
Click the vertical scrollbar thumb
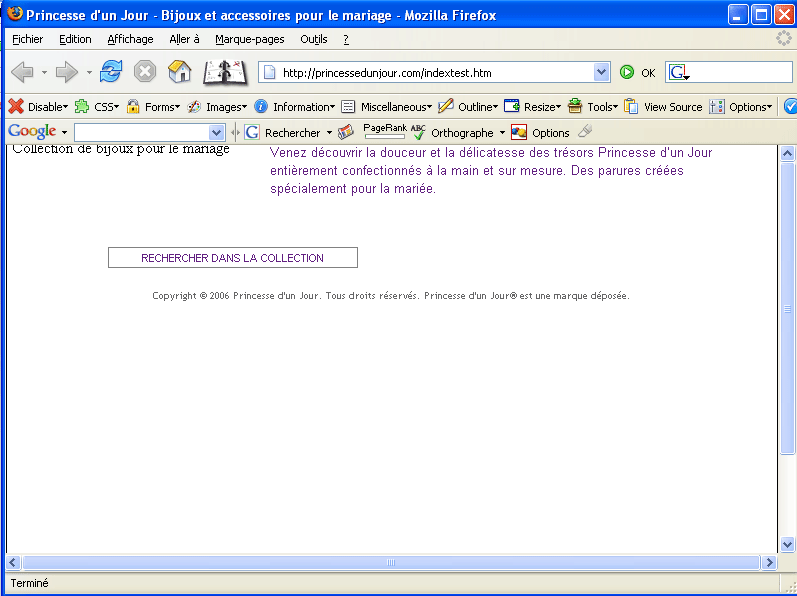[x=787, y=308]
